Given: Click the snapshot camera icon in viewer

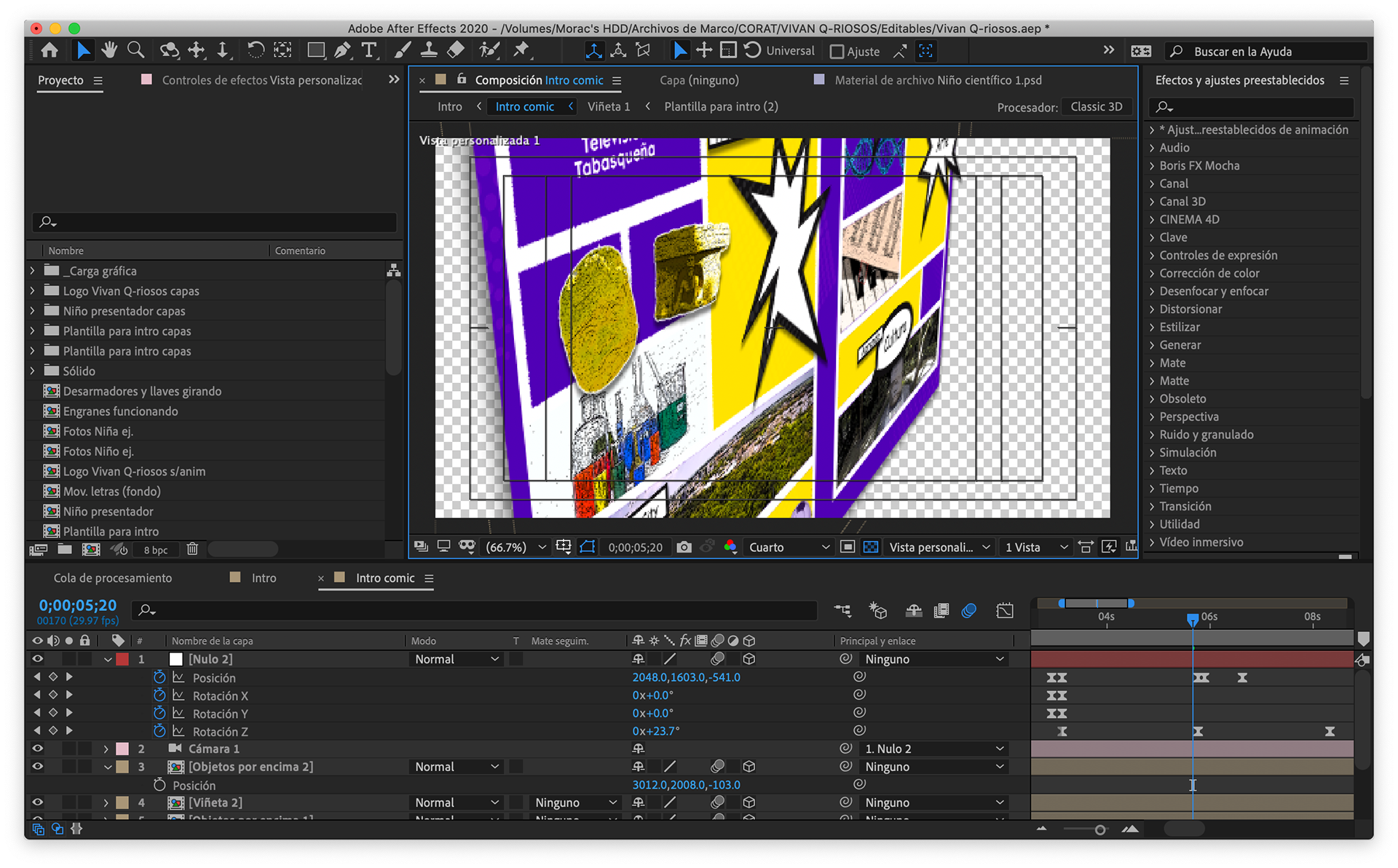Looking at the screenshot, I should 684,547.
